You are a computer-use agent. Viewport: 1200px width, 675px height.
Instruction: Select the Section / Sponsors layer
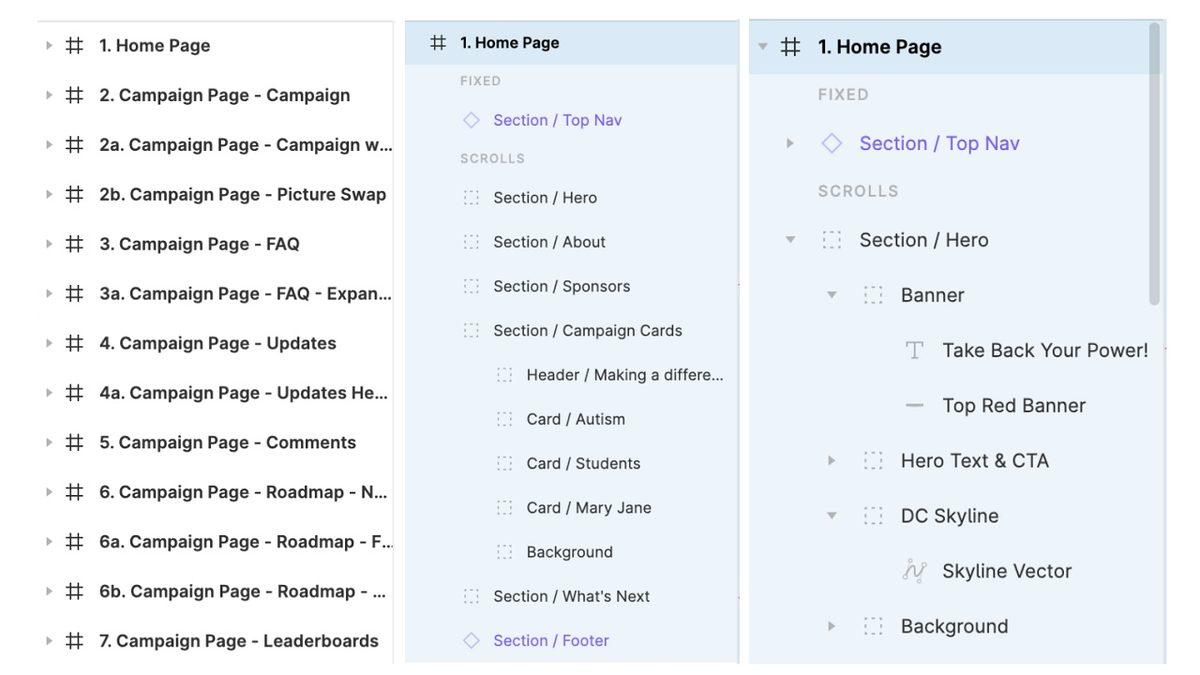pyautogui.click(x=561, y=286)
